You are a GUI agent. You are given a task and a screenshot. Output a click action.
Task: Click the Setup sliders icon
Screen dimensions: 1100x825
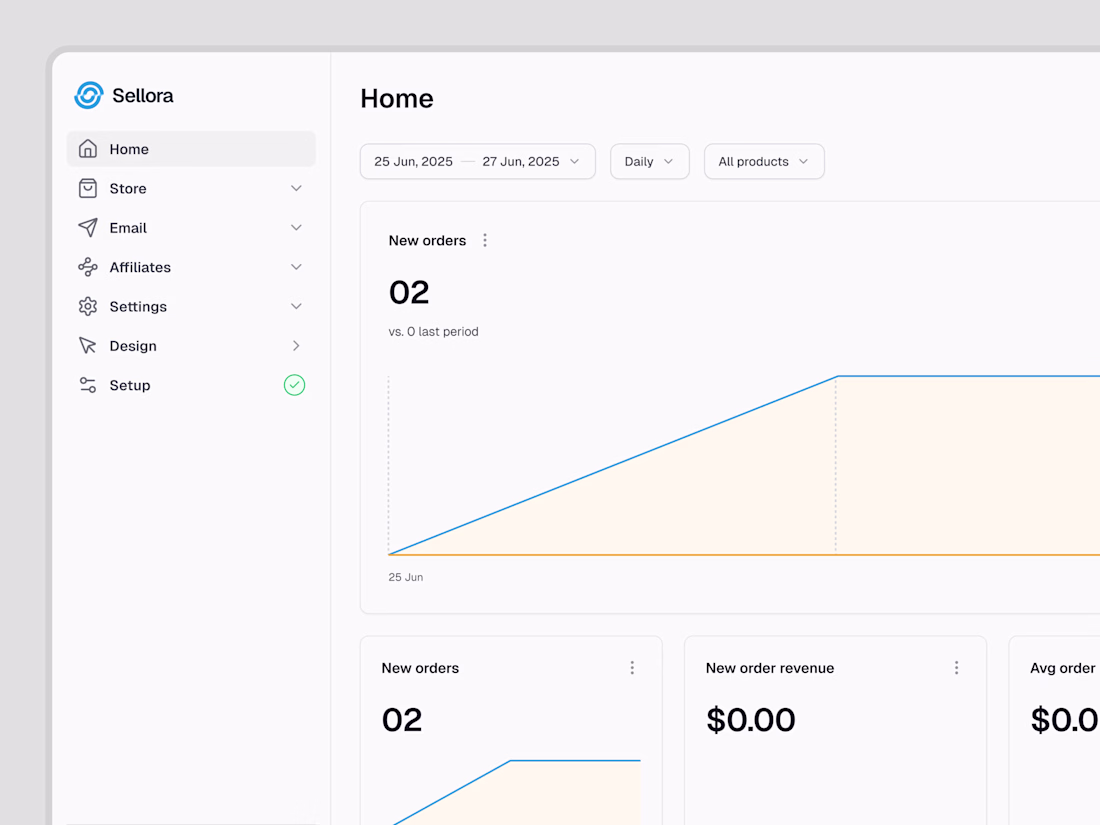(88, 385)
